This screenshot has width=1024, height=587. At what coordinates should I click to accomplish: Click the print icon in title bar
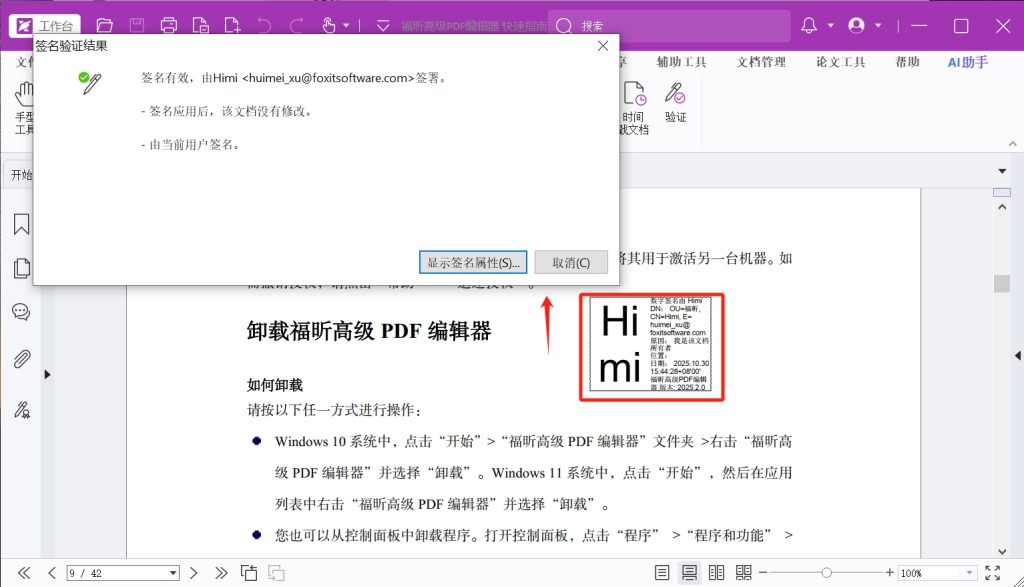169,26
